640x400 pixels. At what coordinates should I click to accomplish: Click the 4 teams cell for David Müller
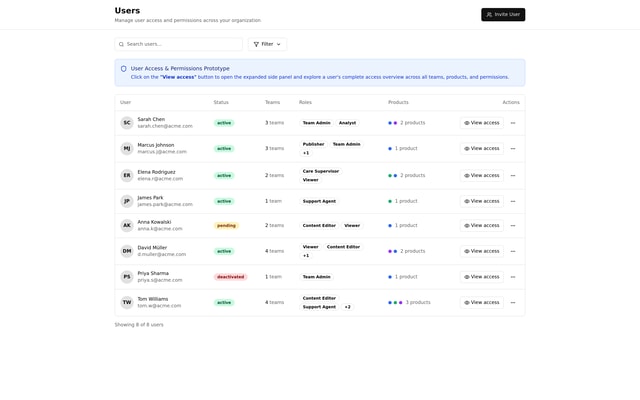[x=274, y=251]
